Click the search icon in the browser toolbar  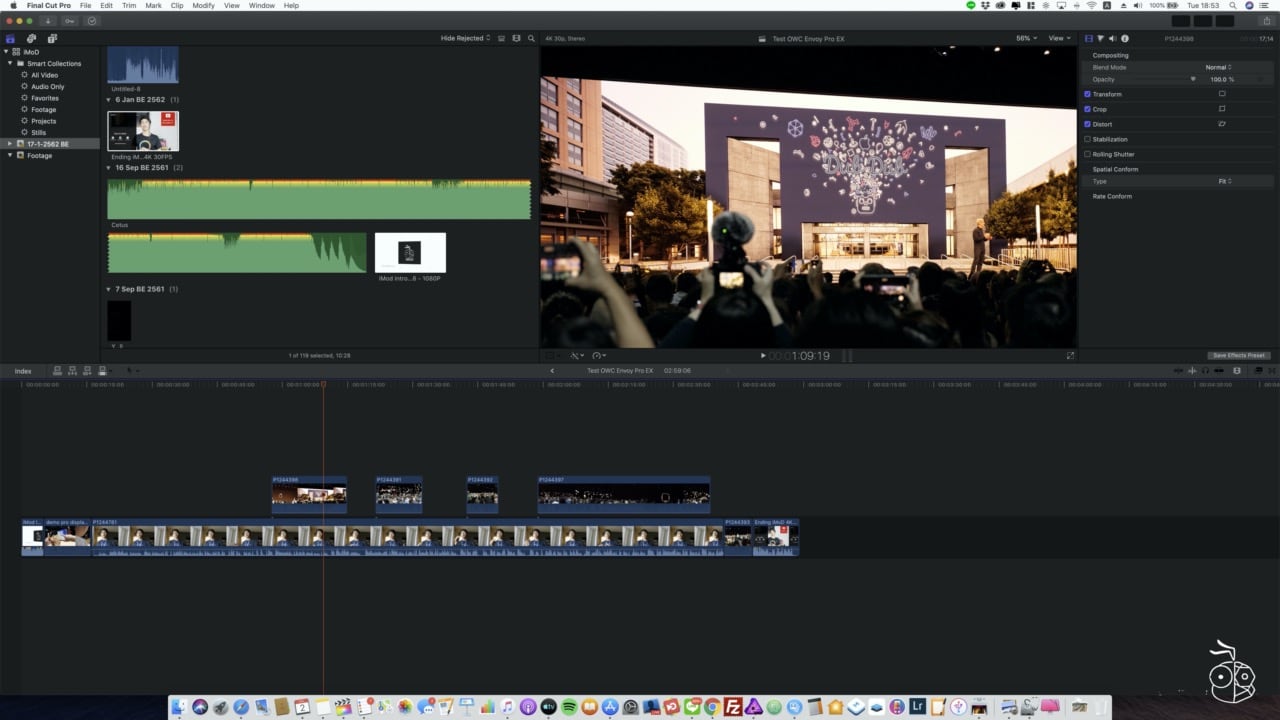pos(531,38)
